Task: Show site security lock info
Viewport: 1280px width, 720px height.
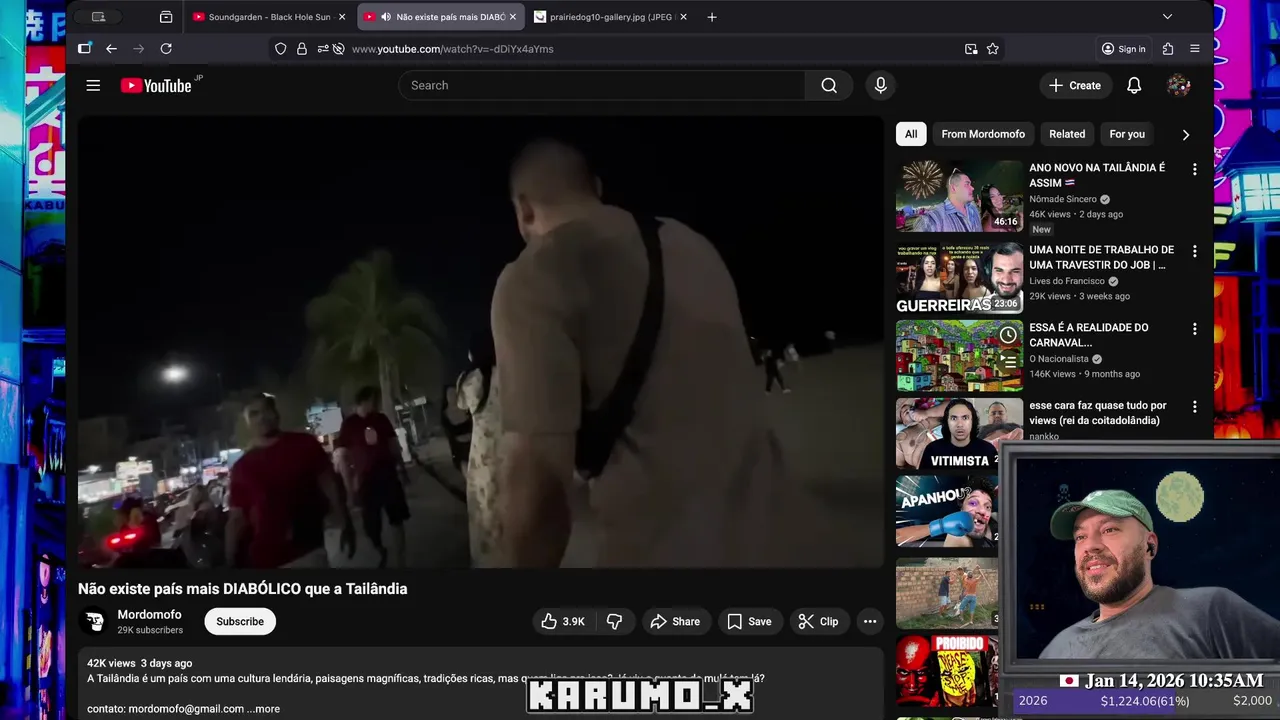Action: (301, 48)
